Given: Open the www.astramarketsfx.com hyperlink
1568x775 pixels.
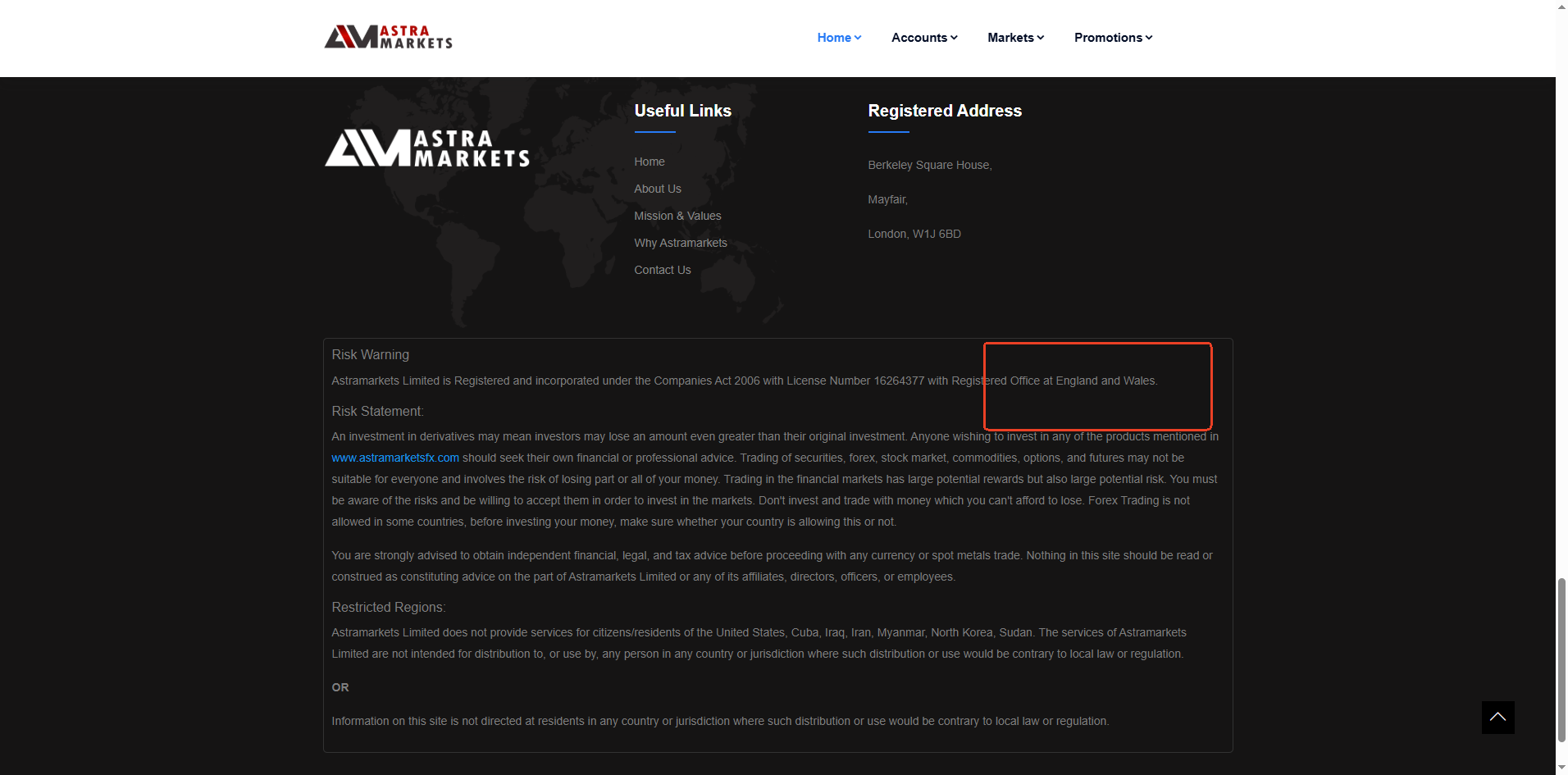Looking at the screenshot, I should click(x=395, y=458).
